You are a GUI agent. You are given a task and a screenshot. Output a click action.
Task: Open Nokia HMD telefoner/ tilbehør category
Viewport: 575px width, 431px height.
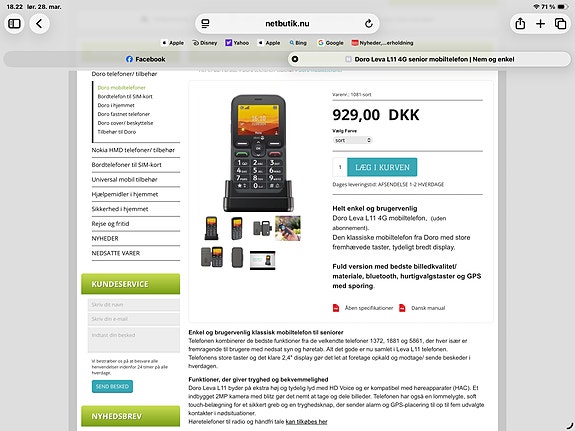pyautogui.click(x=133, y=150)
